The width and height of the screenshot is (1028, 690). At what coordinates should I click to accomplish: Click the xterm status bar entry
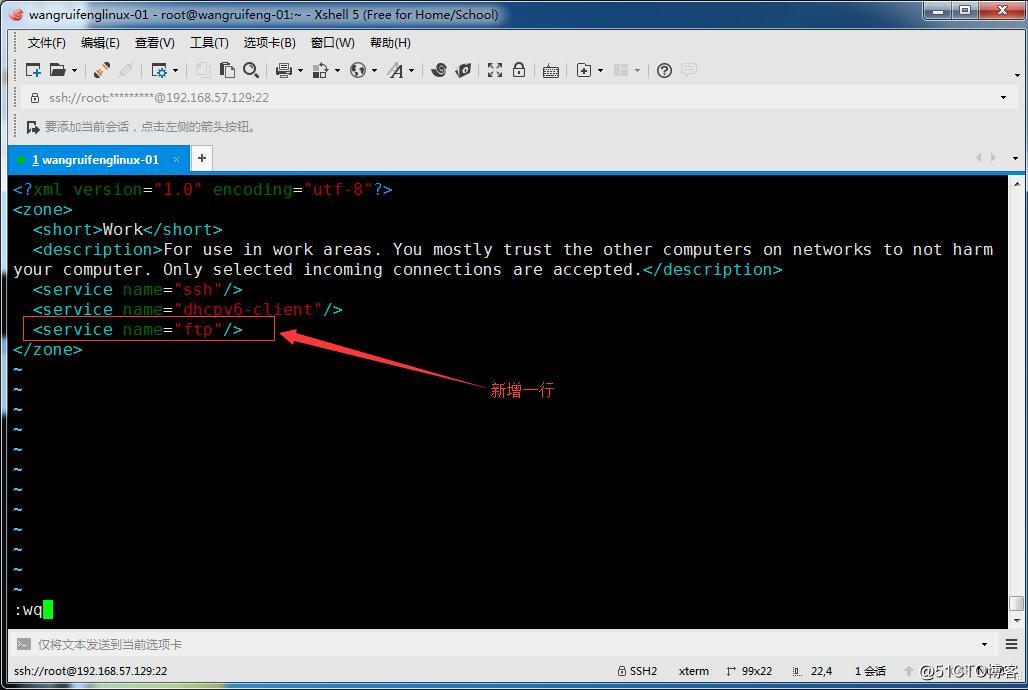[x=694, y=671]
